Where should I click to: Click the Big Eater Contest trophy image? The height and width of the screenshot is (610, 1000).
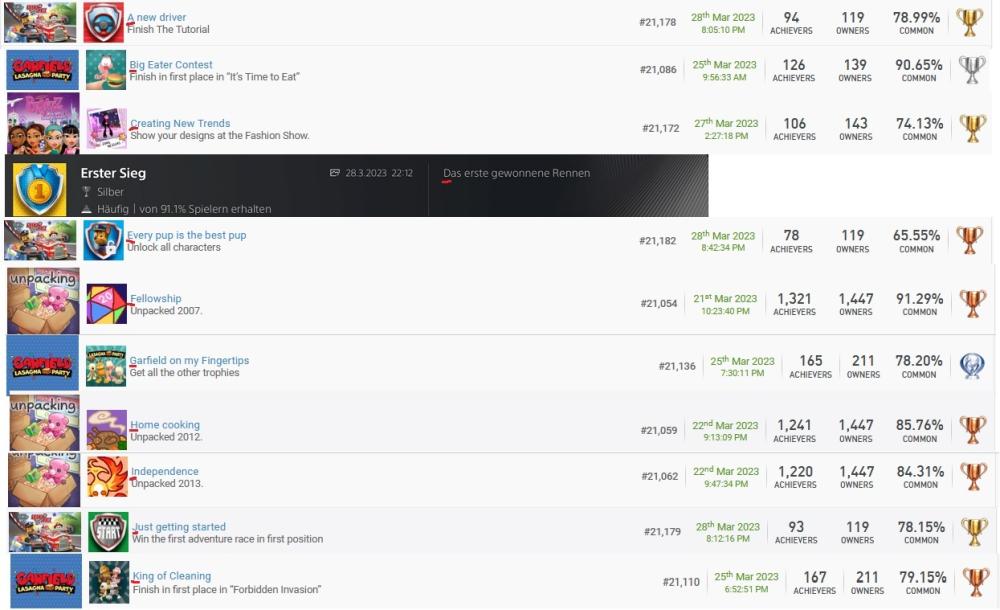[x=105, y=71]
